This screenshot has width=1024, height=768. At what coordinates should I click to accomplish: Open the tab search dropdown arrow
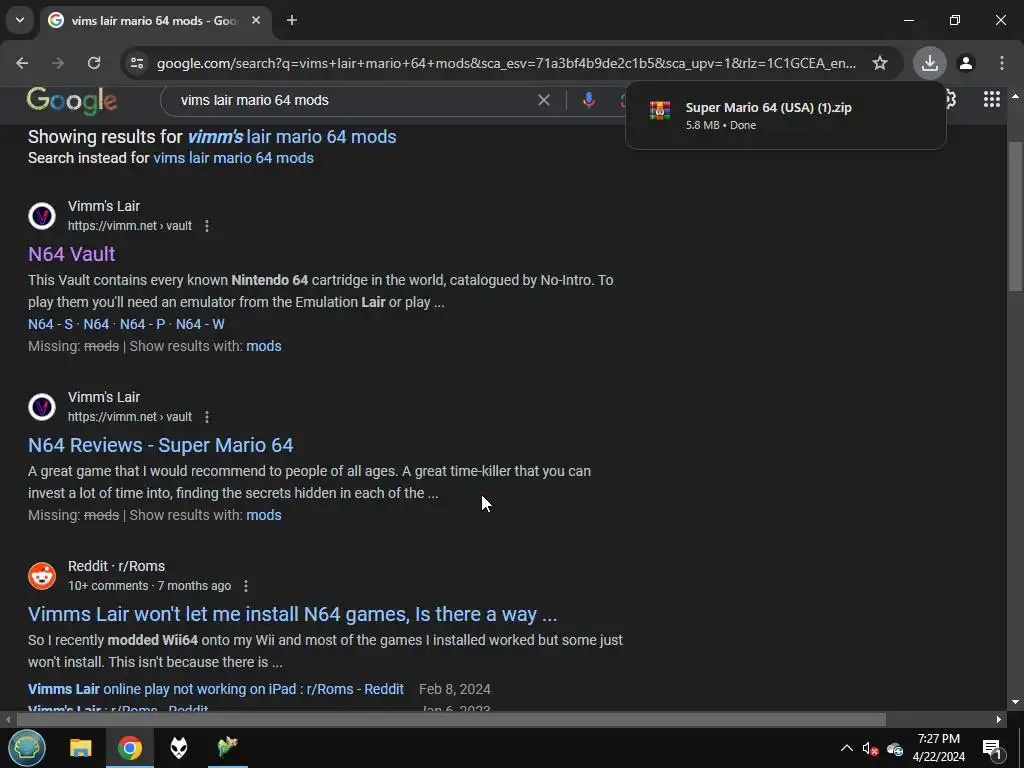click(20, 20)
